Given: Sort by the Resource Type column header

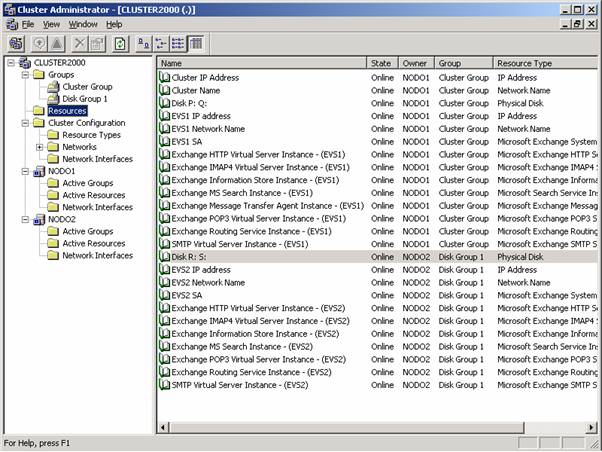Looking at the screenshot, I should click(x=545, y=63).
